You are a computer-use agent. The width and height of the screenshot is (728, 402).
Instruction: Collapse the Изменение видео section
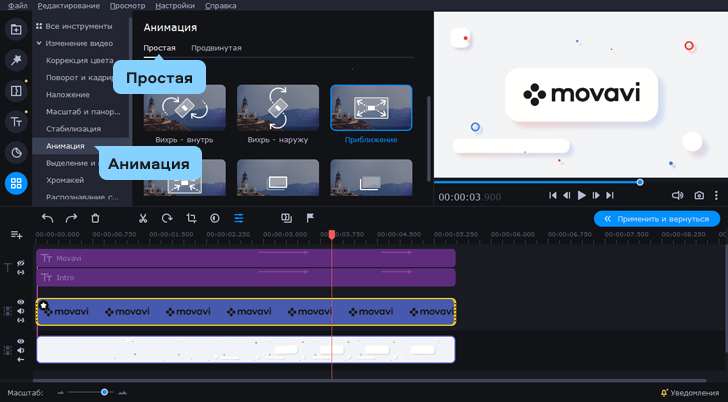[39, 43]
